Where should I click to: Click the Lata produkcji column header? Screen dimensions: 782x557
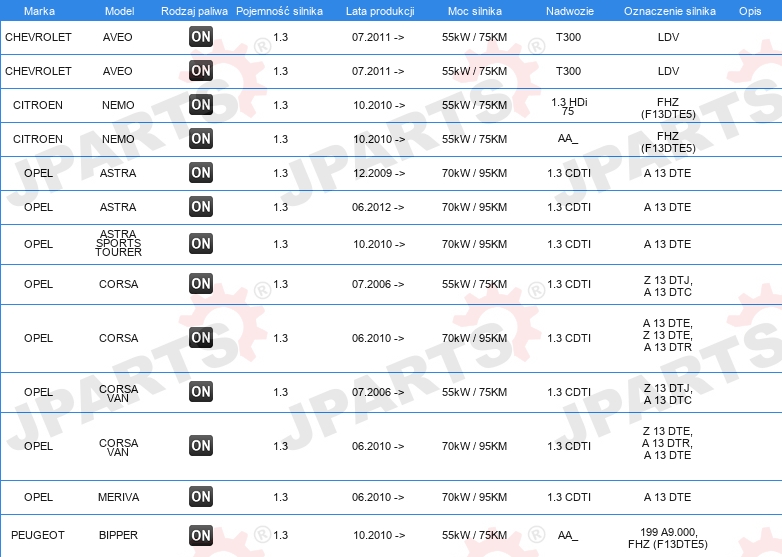pyautogui.click(x=380, y=10)
